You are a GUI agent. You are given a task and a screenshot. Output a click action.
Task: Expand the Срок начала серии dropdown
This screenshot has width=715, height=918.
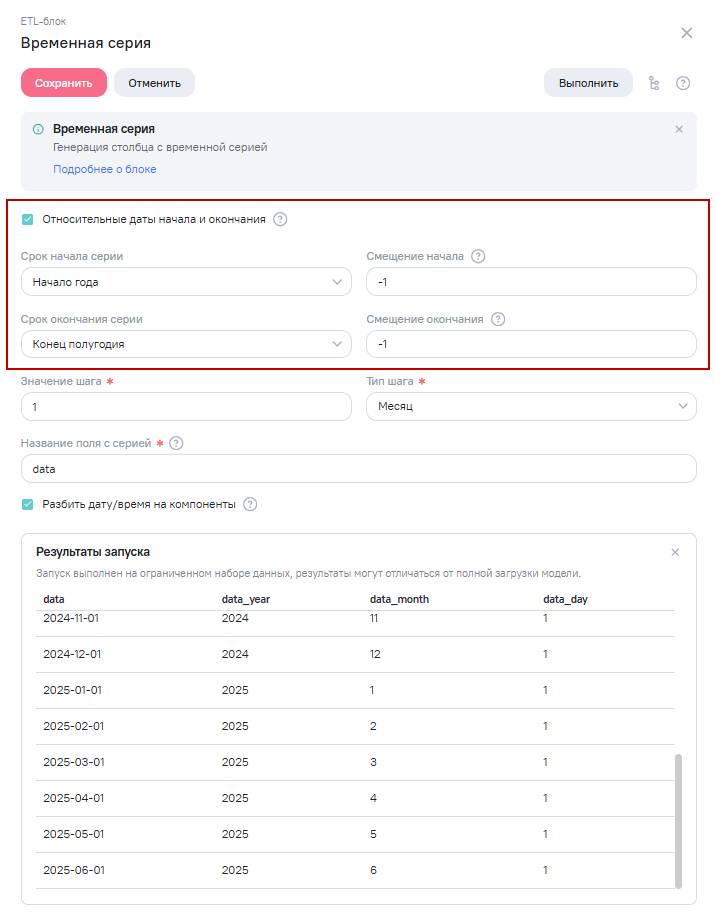pos(186,282)
